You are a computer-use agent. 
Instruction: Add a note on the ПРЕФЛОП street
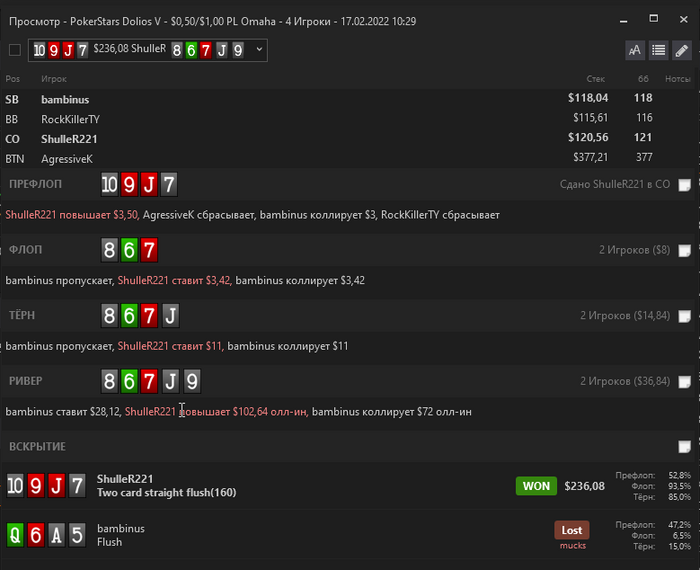click(x=684, y=185)
